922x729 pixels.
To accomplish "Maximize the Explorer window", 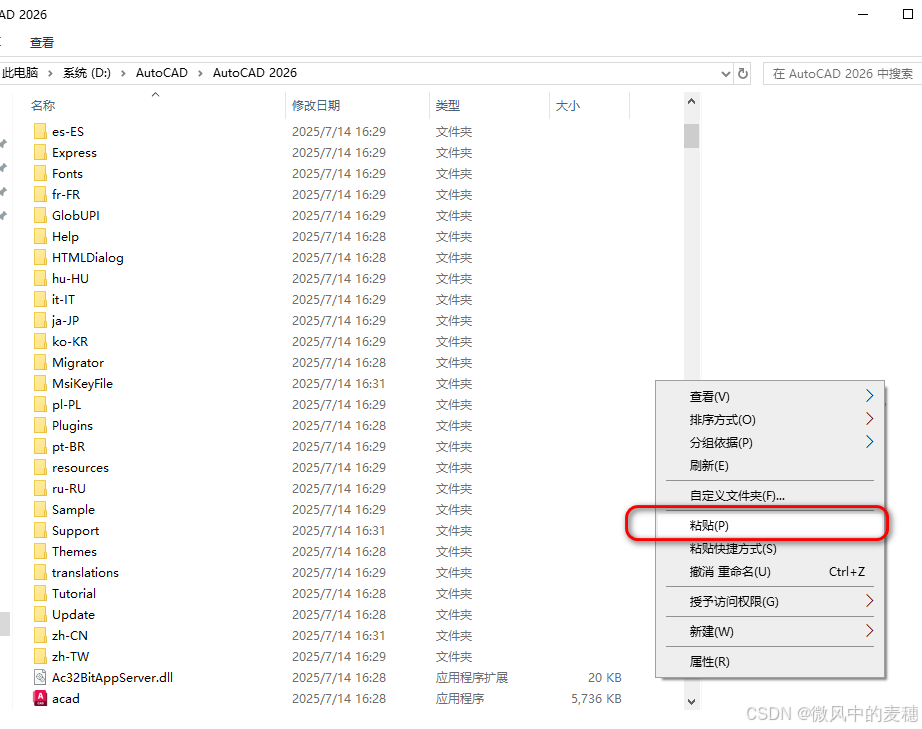I will tap(908, 14).
